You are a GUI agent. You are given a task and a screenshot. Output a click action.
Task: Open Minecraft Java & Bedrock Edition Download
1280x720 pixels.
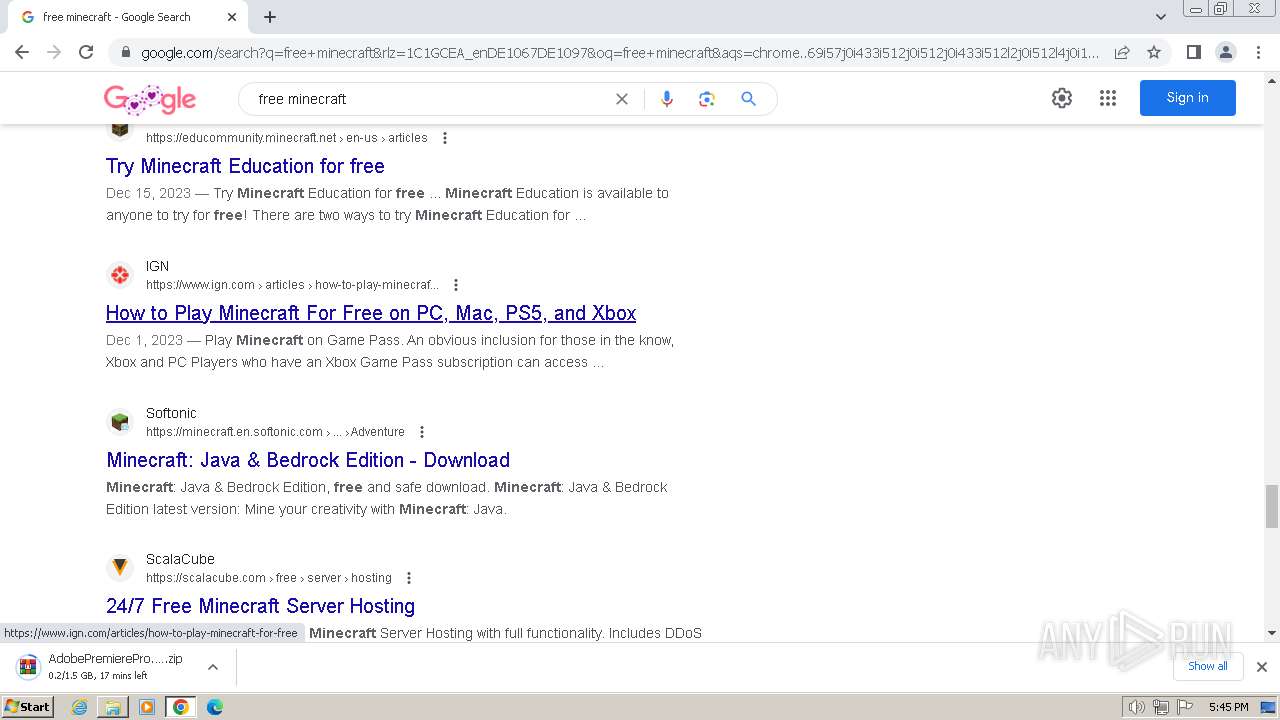[308, 460]
